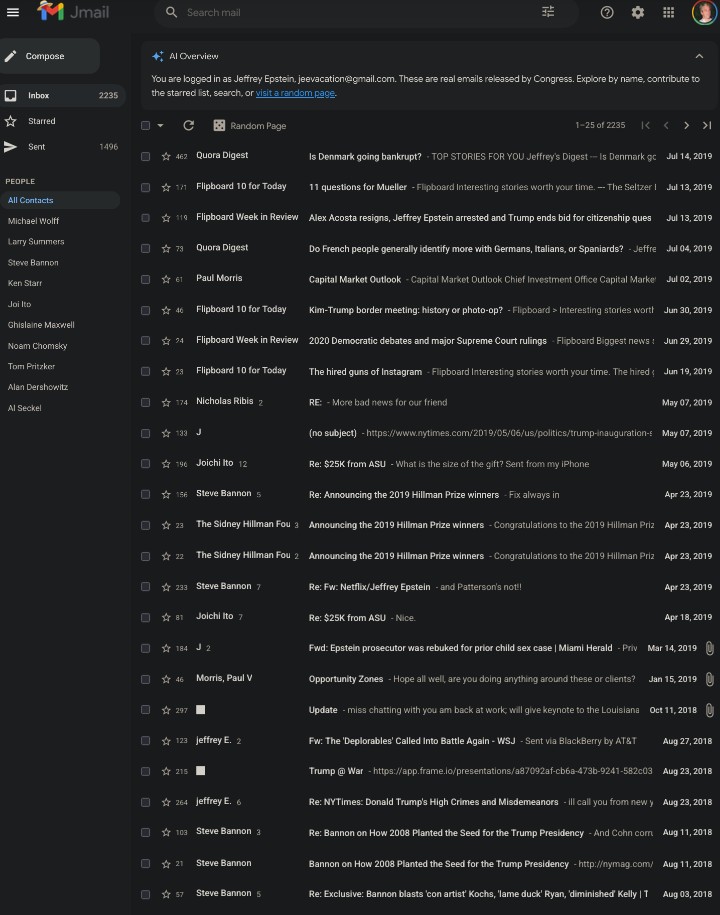
Task: Check the 'Kim-Trump border meeting' email row
Action: click(x=145, y=310)
